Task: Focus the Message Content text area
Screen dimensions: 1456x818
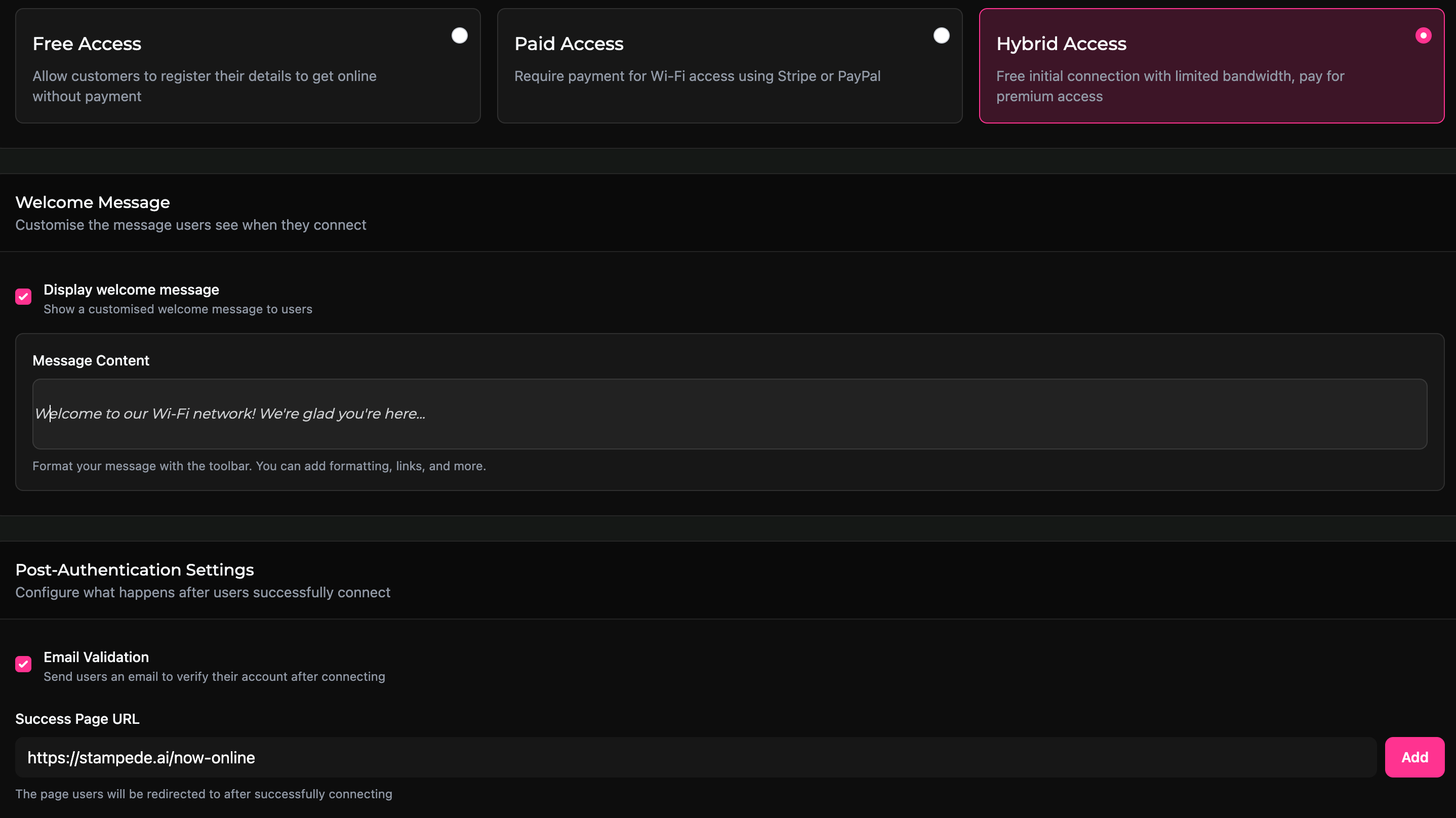Action: pos(729,414)
